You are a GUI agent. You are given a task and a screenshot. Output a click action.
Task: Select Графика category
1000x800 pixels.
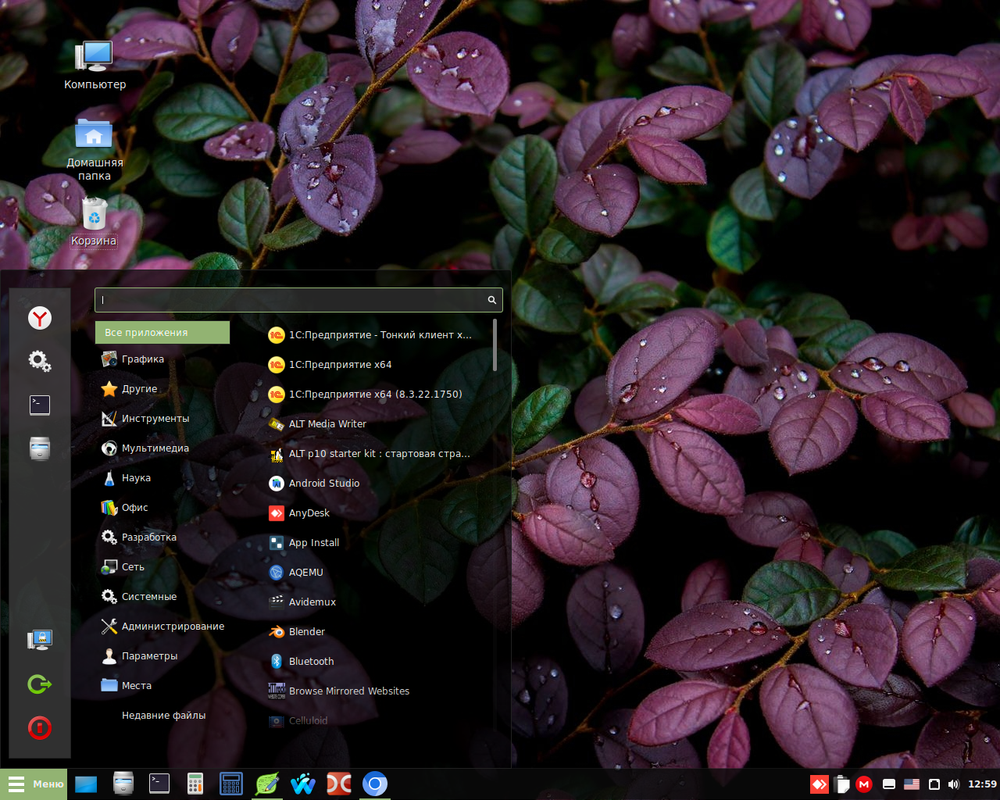[x=162, y=359]
